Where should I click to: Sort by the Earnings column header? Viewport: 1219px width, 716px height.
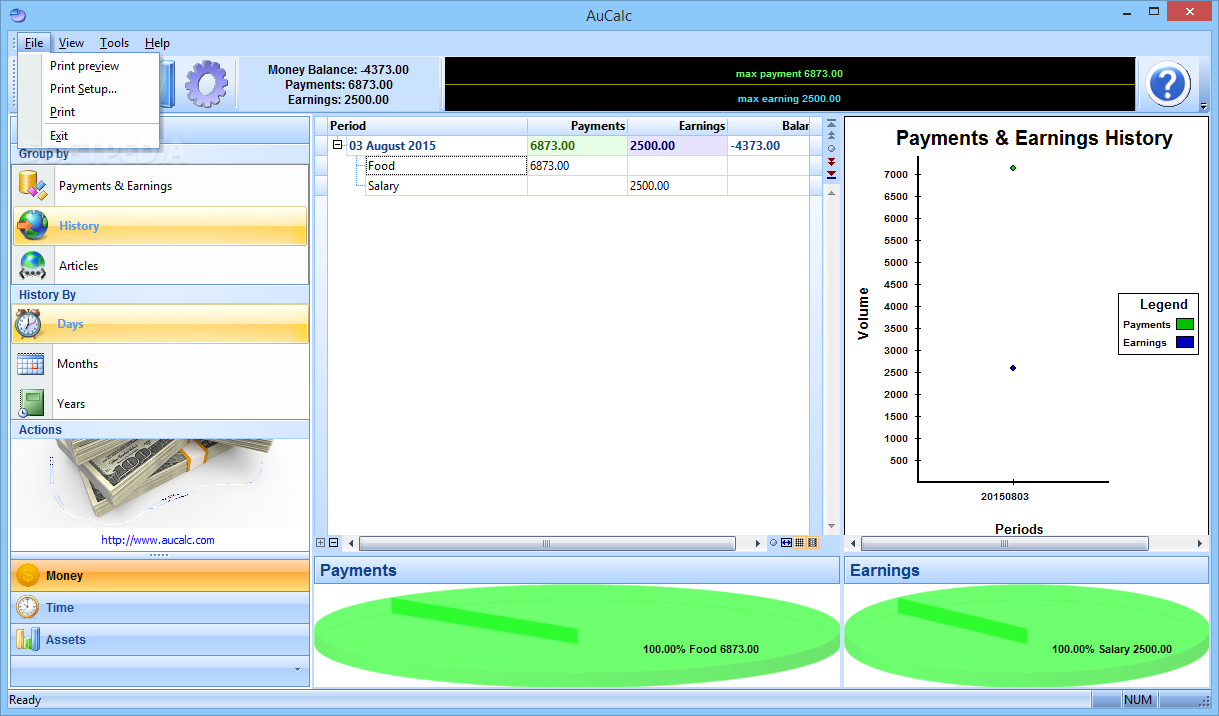point(678,126)
